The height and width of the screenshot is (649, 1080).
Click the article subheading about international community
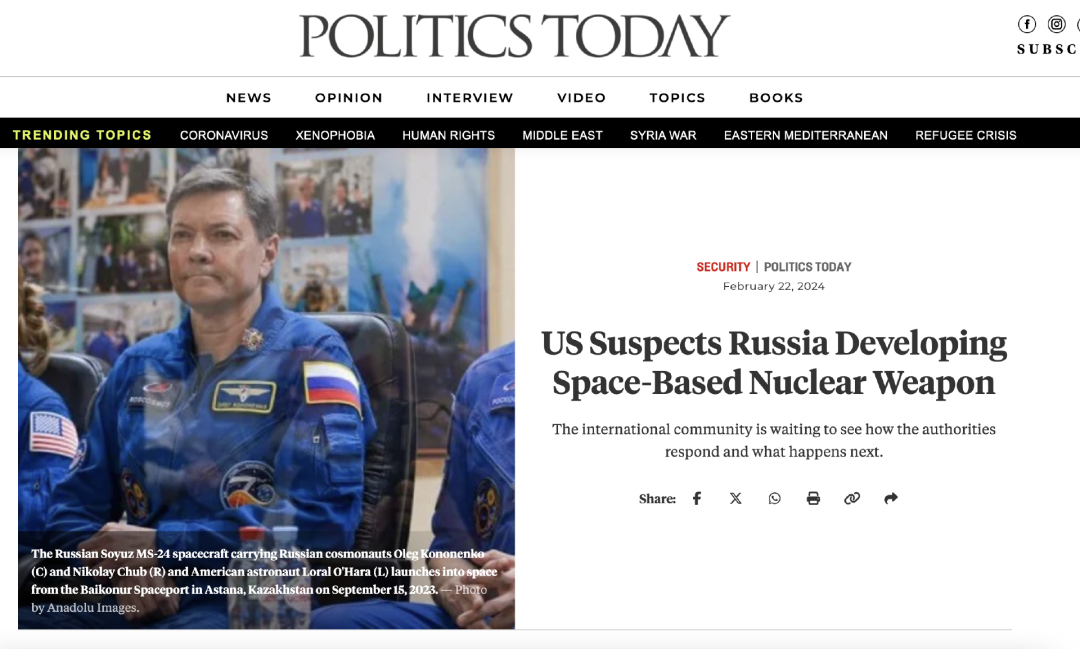pos(773,440)
